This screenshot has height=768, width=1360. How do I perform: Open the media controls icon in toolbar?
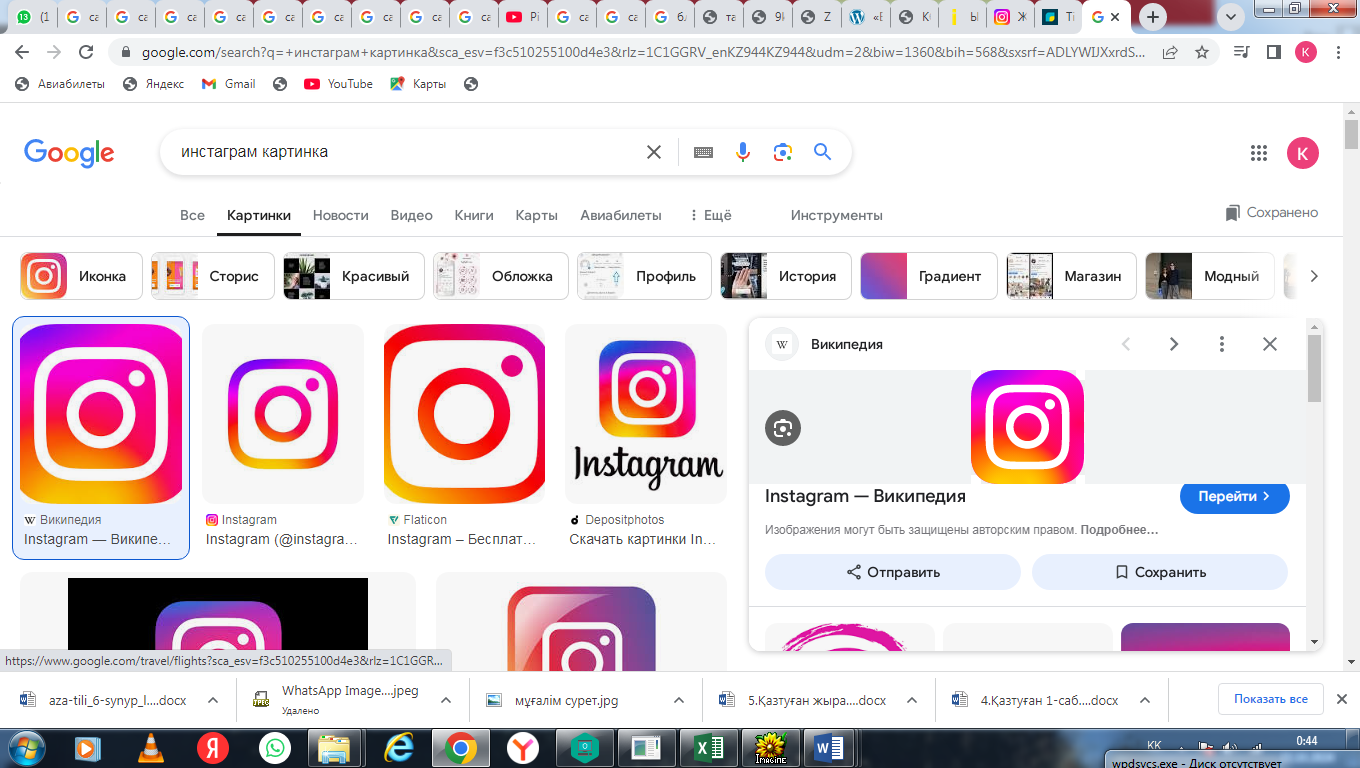point(1241,52)
